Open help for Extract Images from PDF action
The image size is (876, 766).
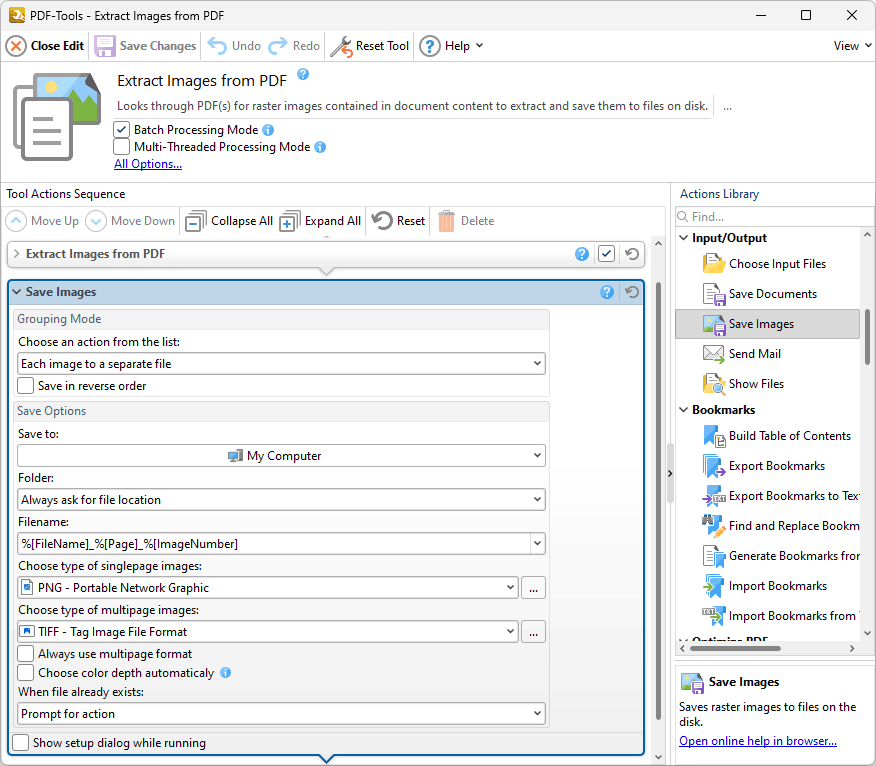point(582,254)
